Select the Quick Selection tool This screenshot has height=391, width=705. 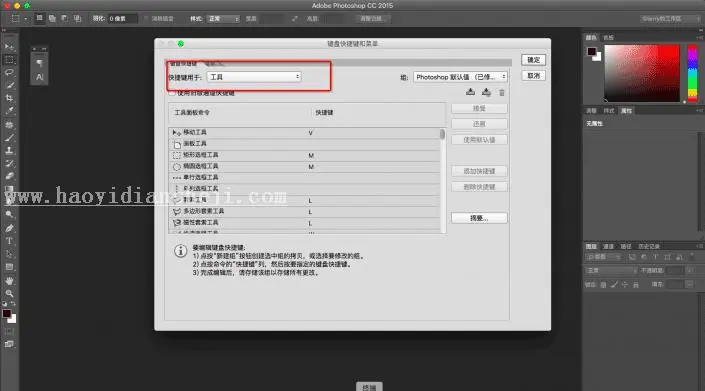coord(9,85)
